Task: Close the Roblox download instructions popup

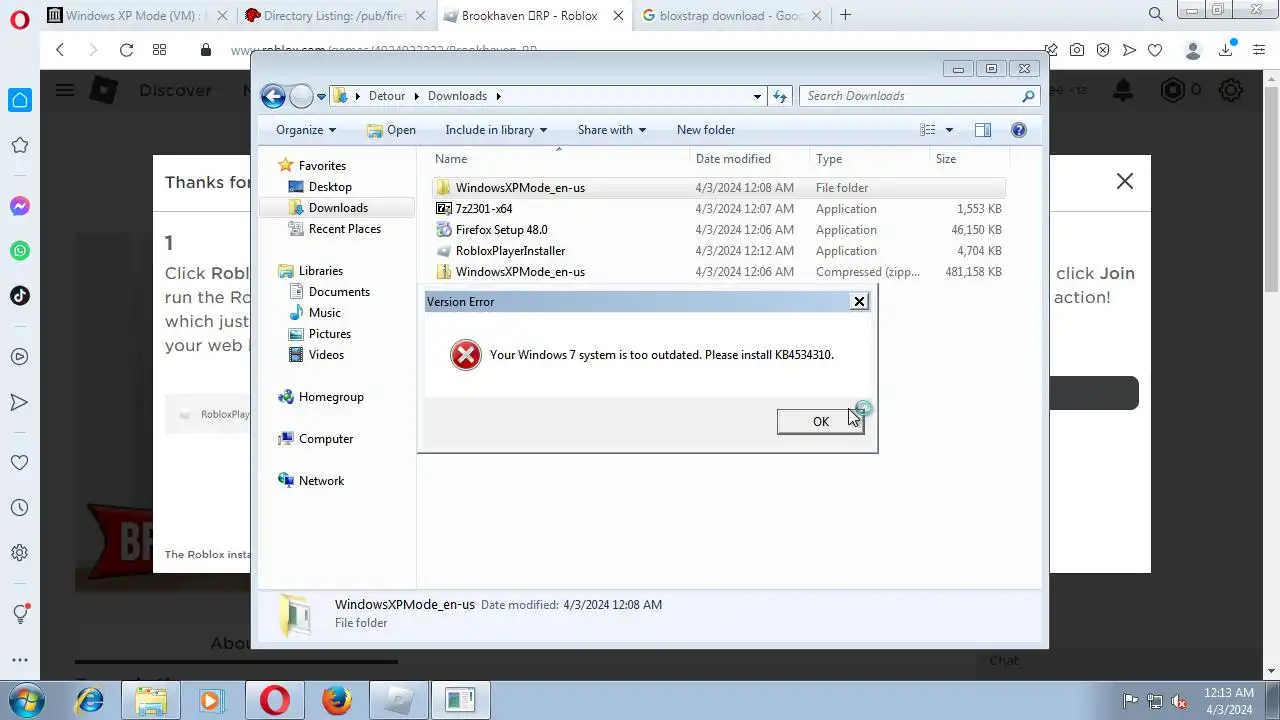Action: 1125,181
